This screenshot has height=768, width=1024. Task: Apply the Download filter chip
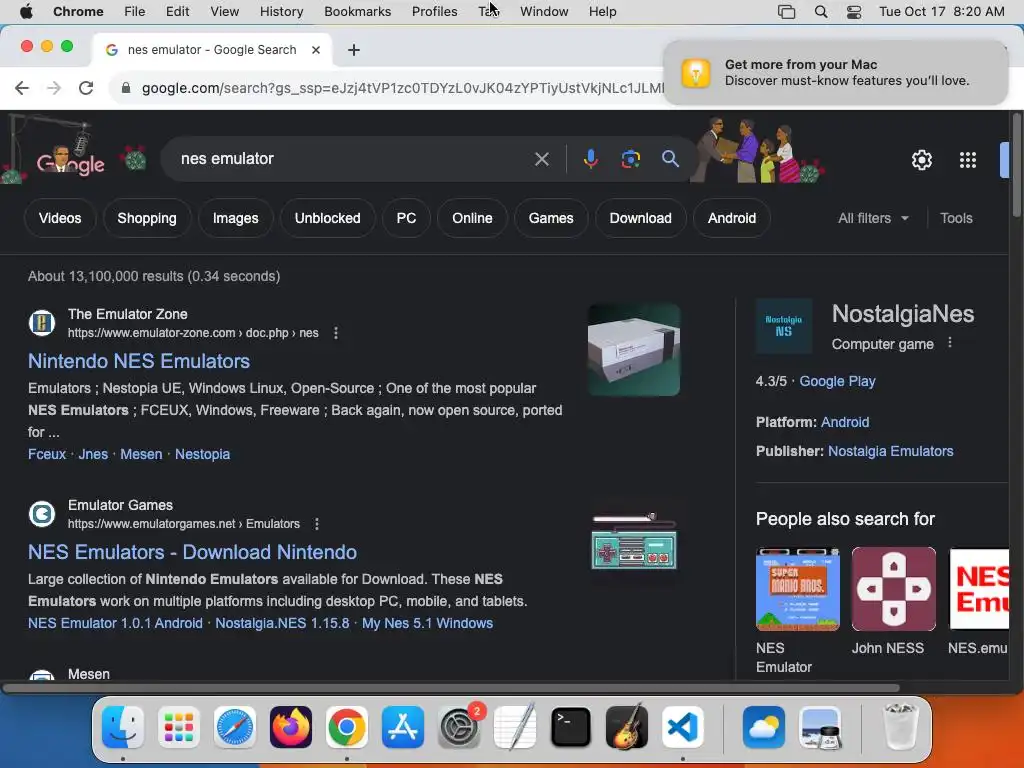click(x=641, y=218)
